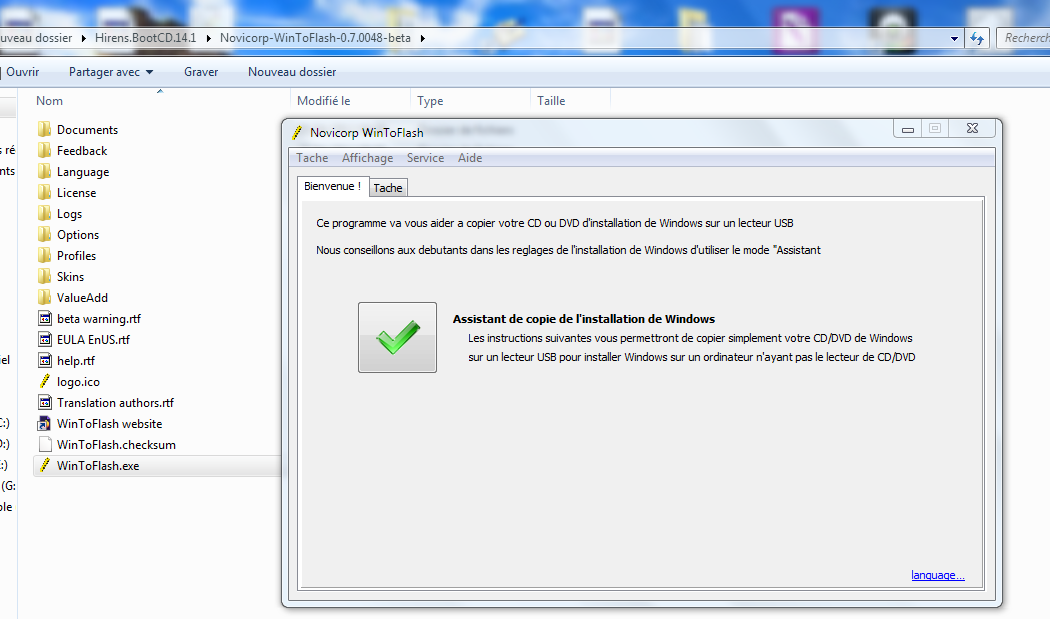Click the language... link
Image resolution: width=1050 pixels, height=619 pixels.
pos(937,575)
